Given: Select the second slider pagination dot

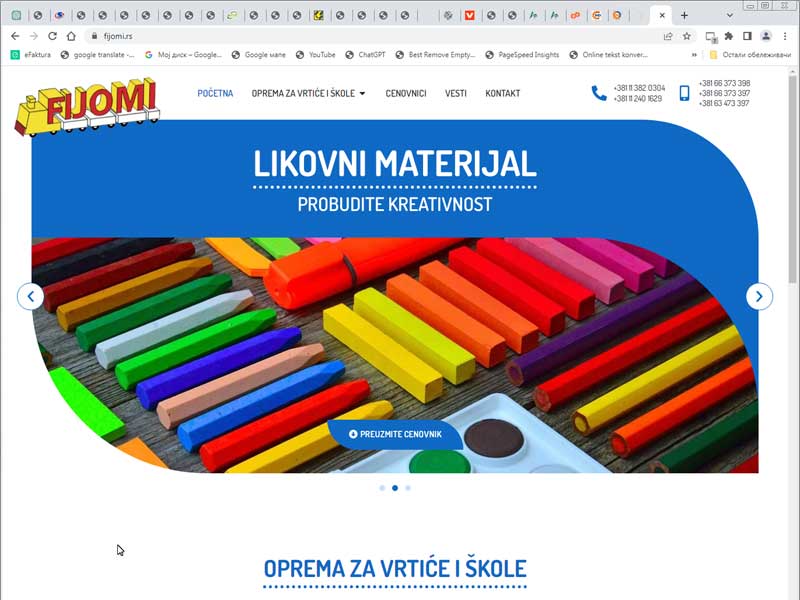Looking at the screenshot, I should (395, 488).
